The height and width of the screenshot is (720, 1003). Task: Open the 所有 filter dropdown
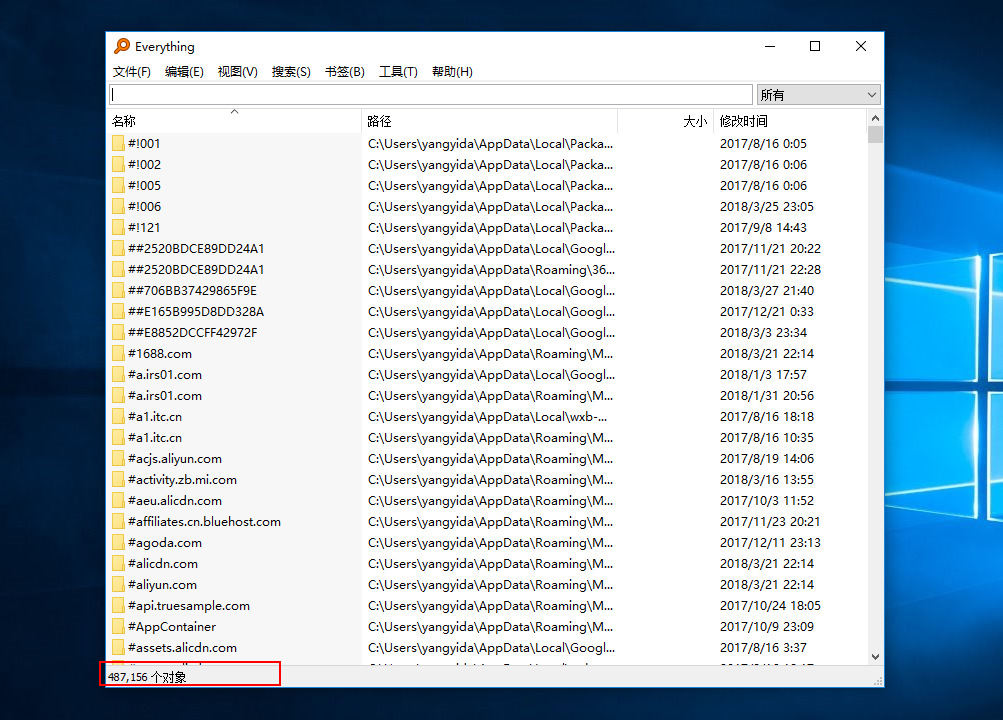point(818,95)
